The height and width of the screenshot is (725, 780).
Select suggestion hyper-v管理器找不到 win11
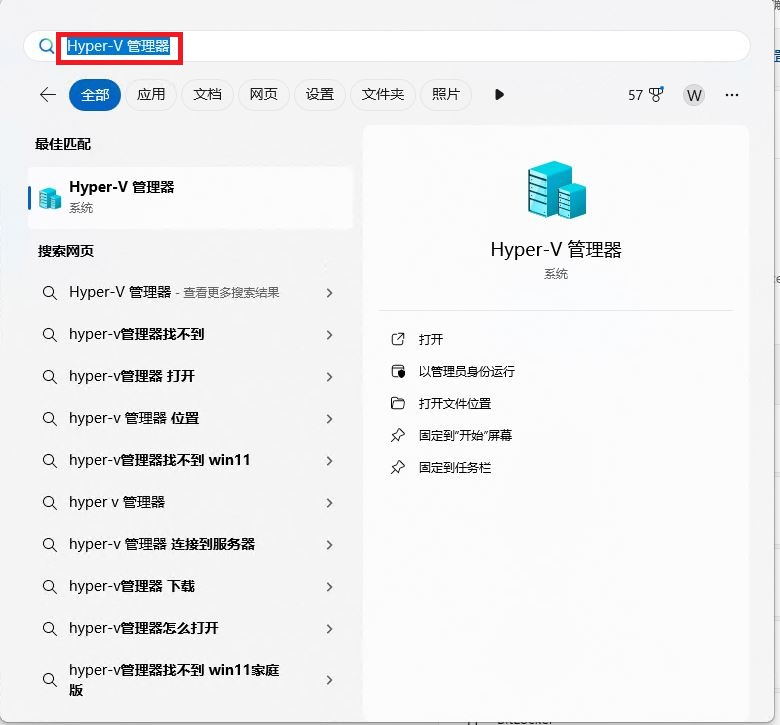pos(191,460)
